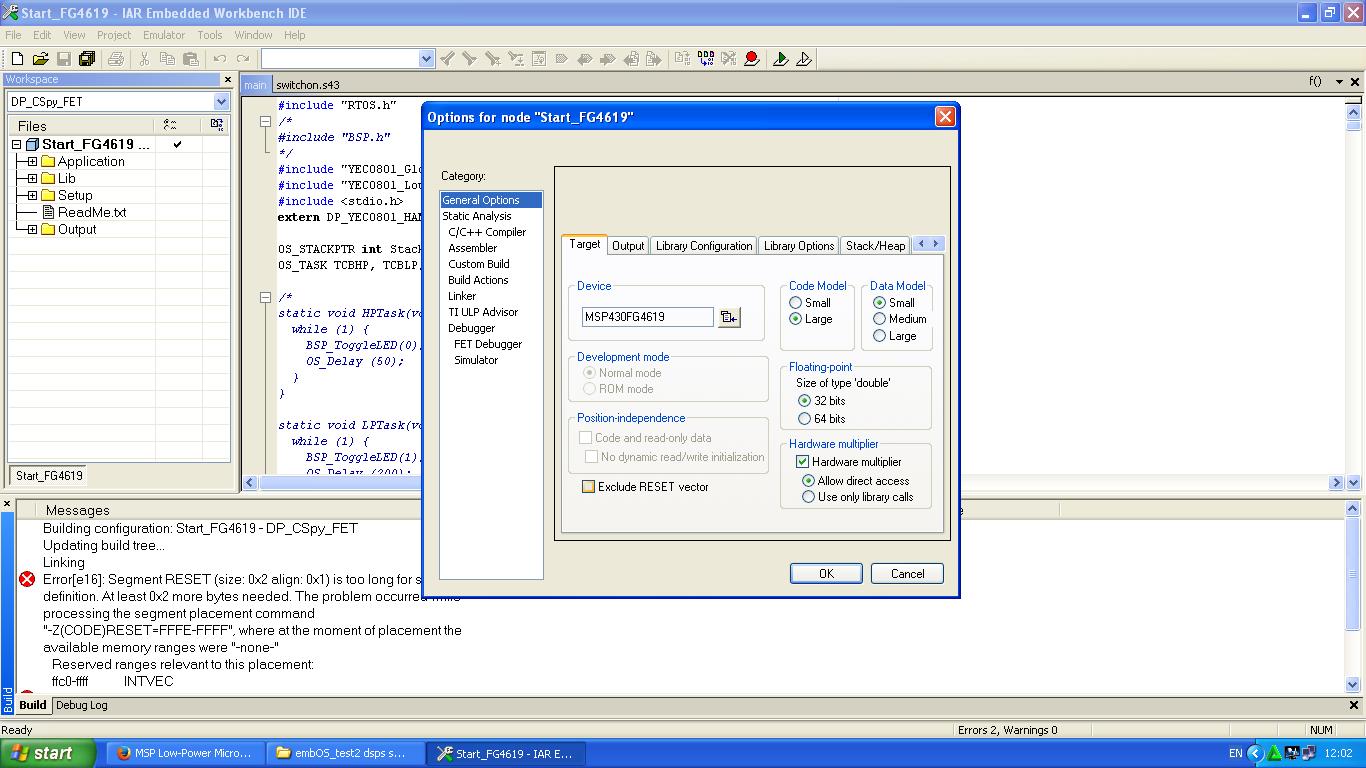Select Linker in the Category list

[x=462, y=296]
